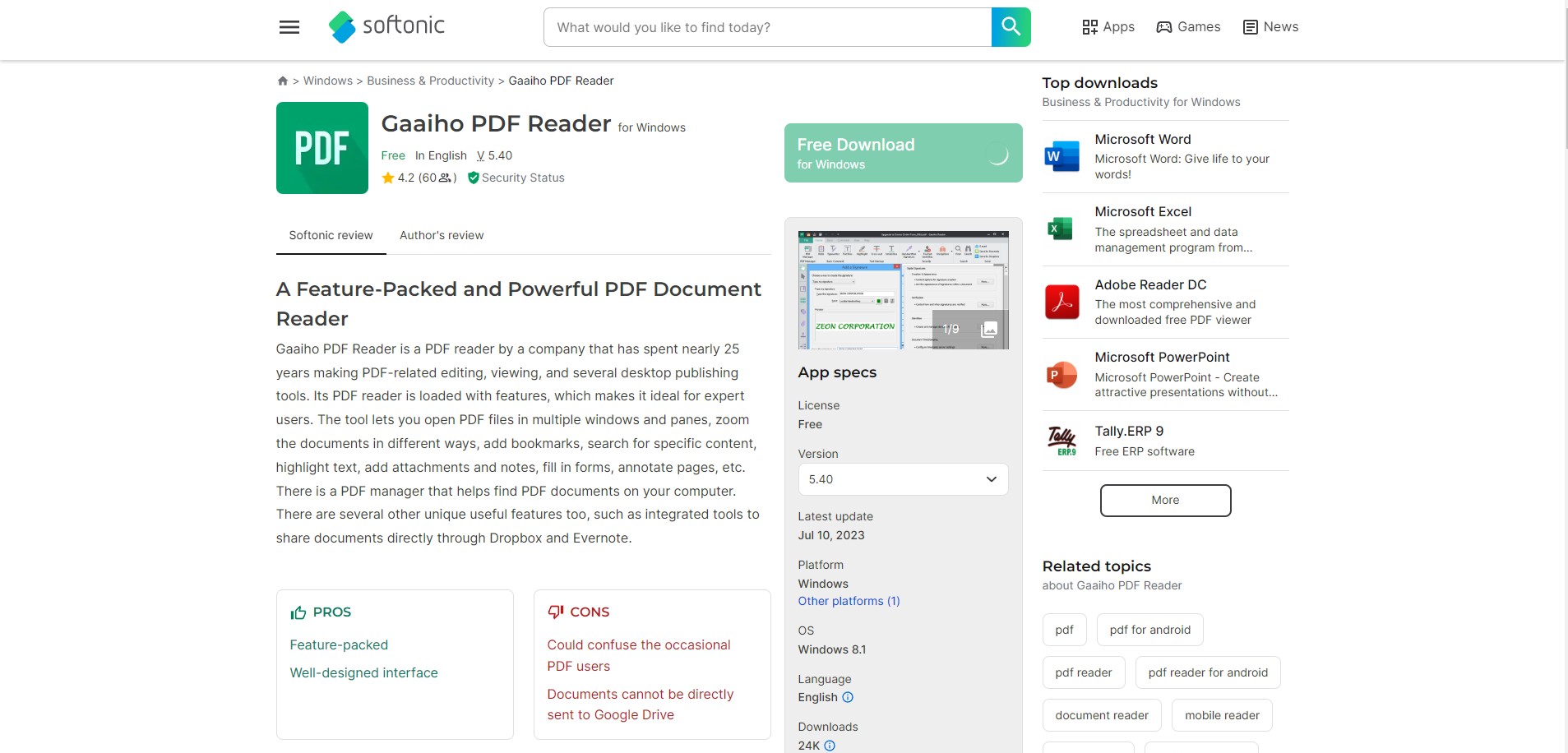Click the Security Status shield
This screenshot has height=753, width=1568.
(x=474, y=178)
